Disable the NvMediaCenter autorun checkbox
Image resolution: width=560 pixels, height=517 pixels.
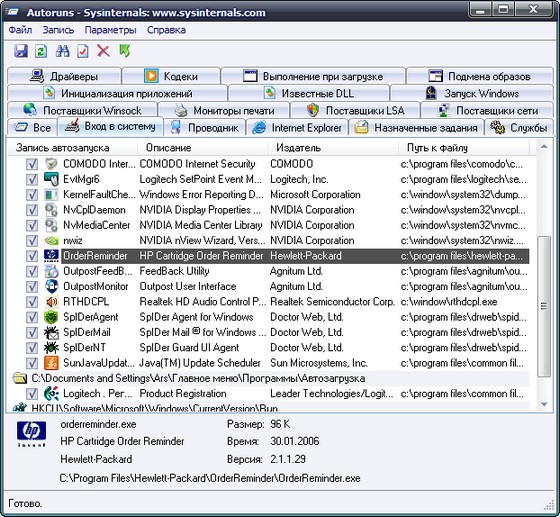[32, 226]
